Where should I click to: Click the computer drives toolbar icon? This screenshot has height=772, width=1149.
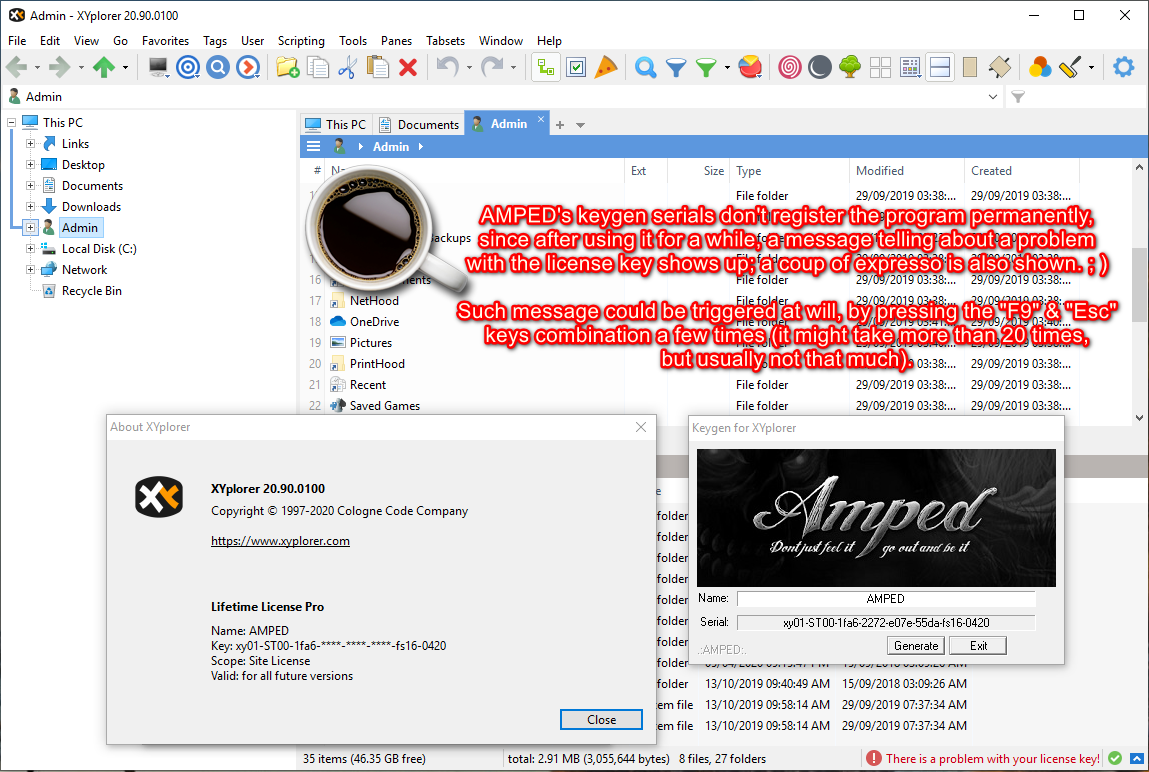tap(158, 67)
